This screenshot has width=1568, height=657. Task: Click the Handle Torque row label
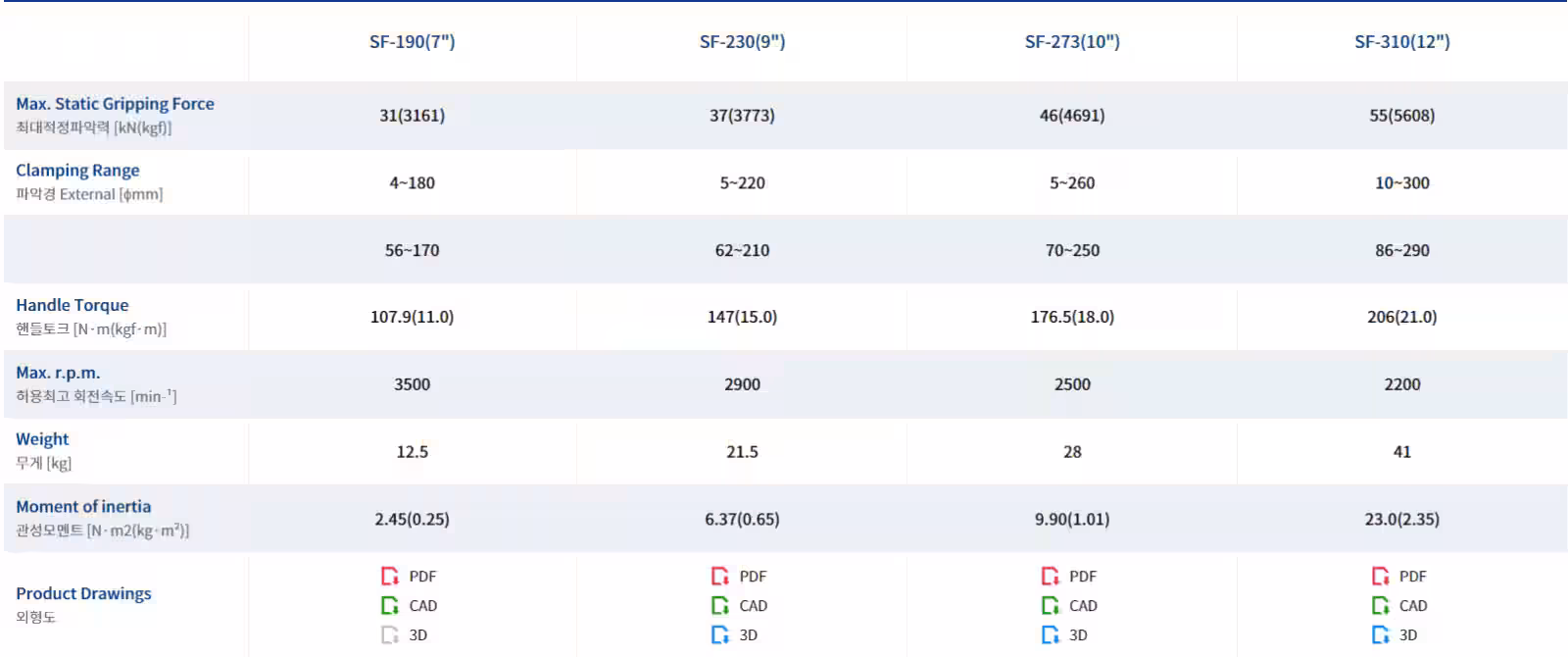(x=73, y=305)
